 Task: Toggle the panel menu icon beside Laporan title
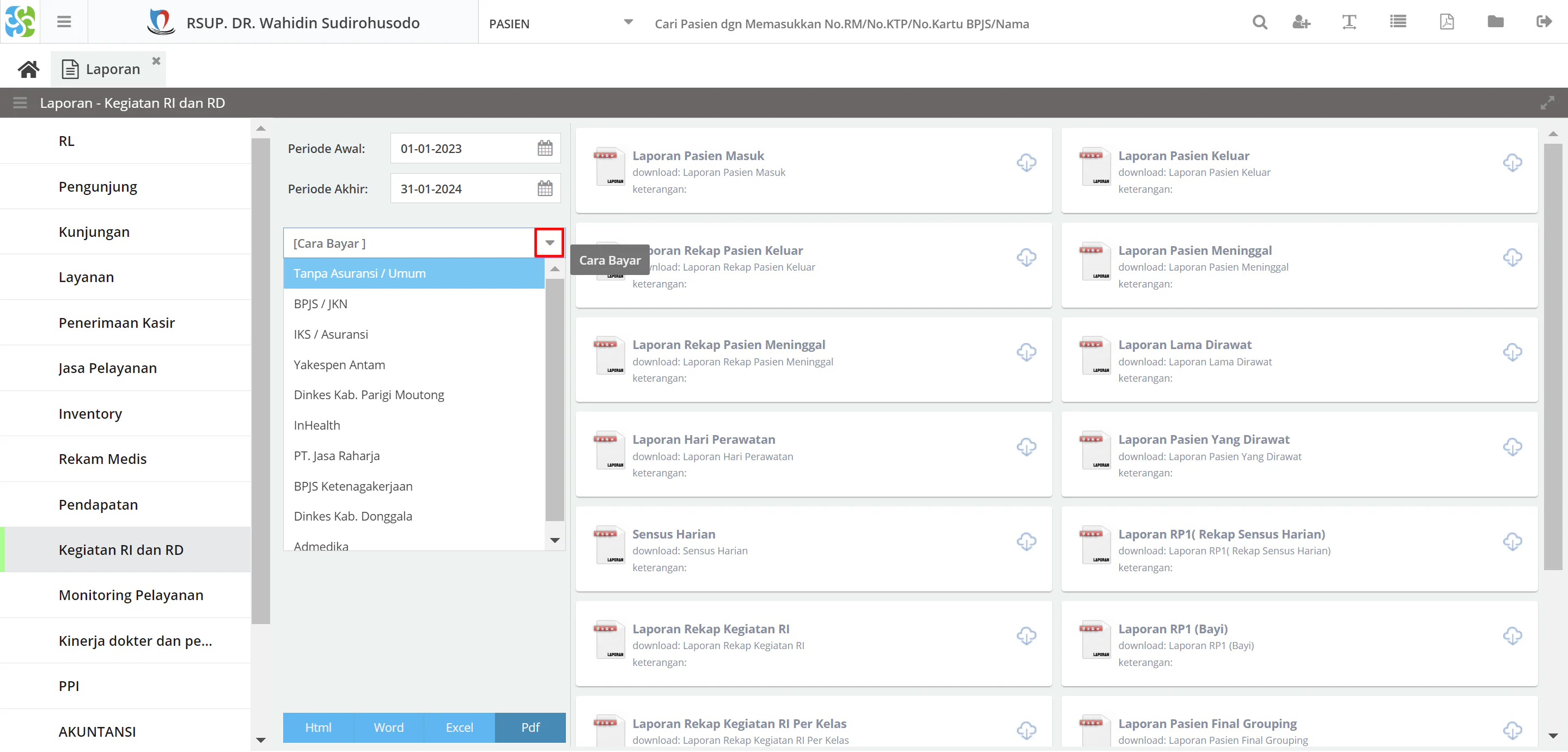tap(20, 103)
